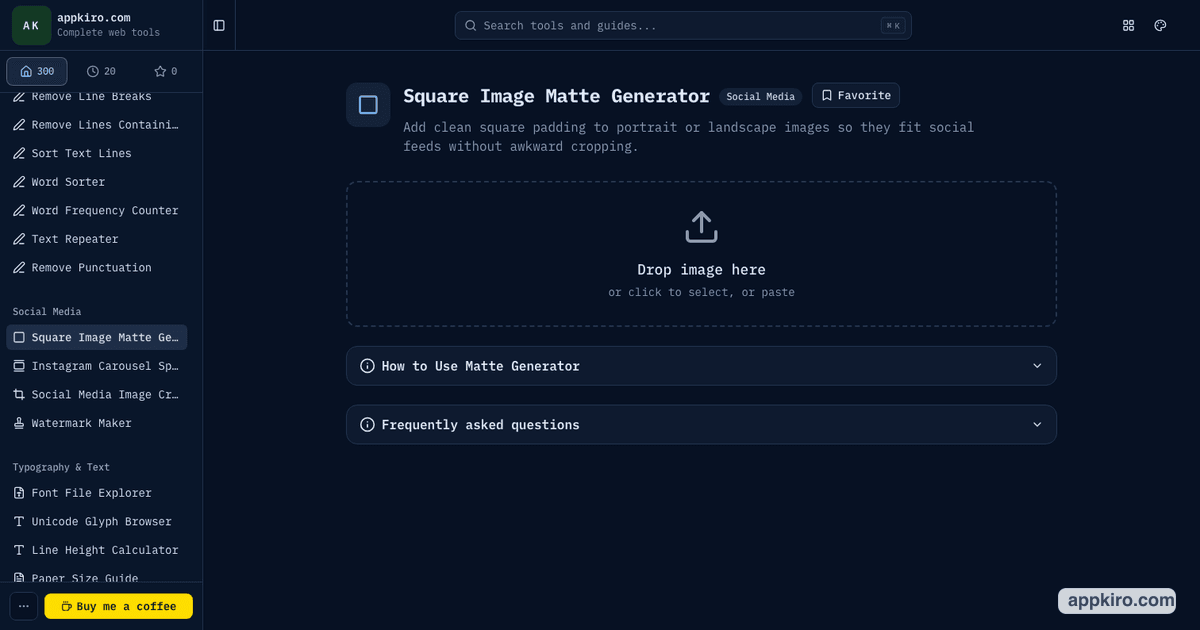
Task: Click the upload arrow icon in drop zone
Action: pos(701,226)
